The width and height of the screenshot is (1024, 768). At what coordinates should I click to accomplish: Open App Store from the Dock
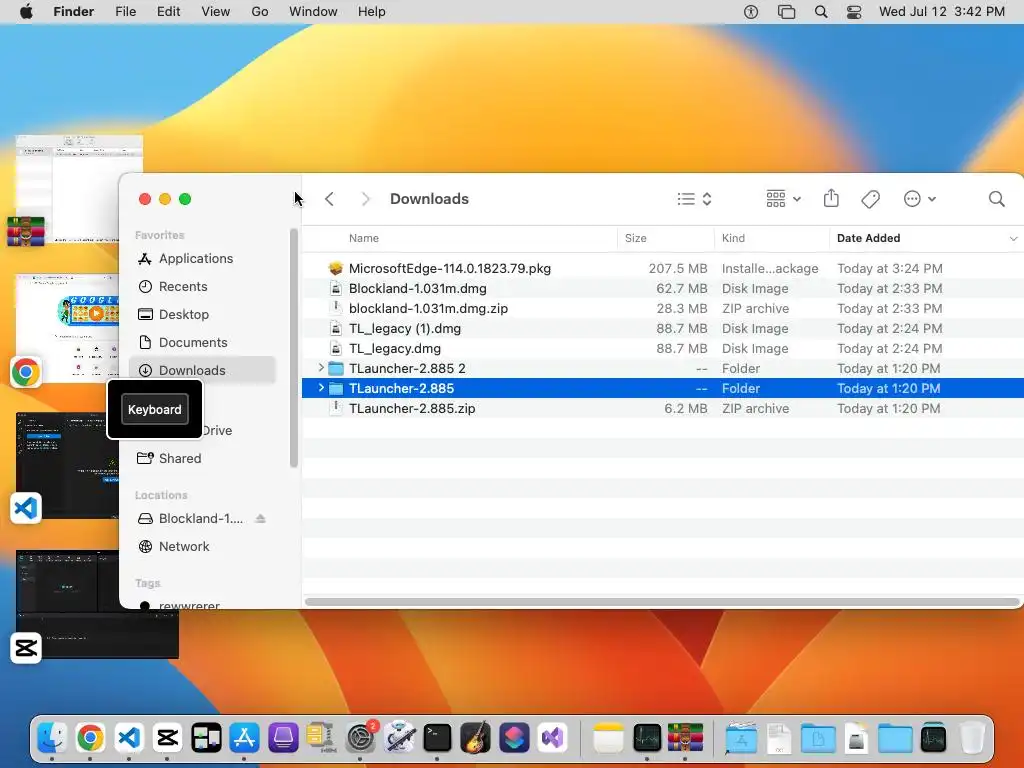tap(244, 737)
